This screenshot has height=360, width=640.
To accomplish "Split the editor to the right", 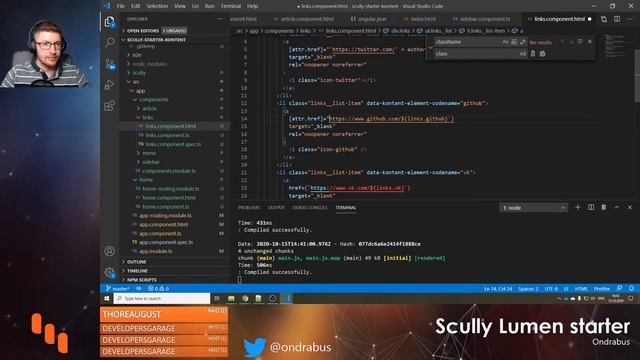I will [617, 19].
